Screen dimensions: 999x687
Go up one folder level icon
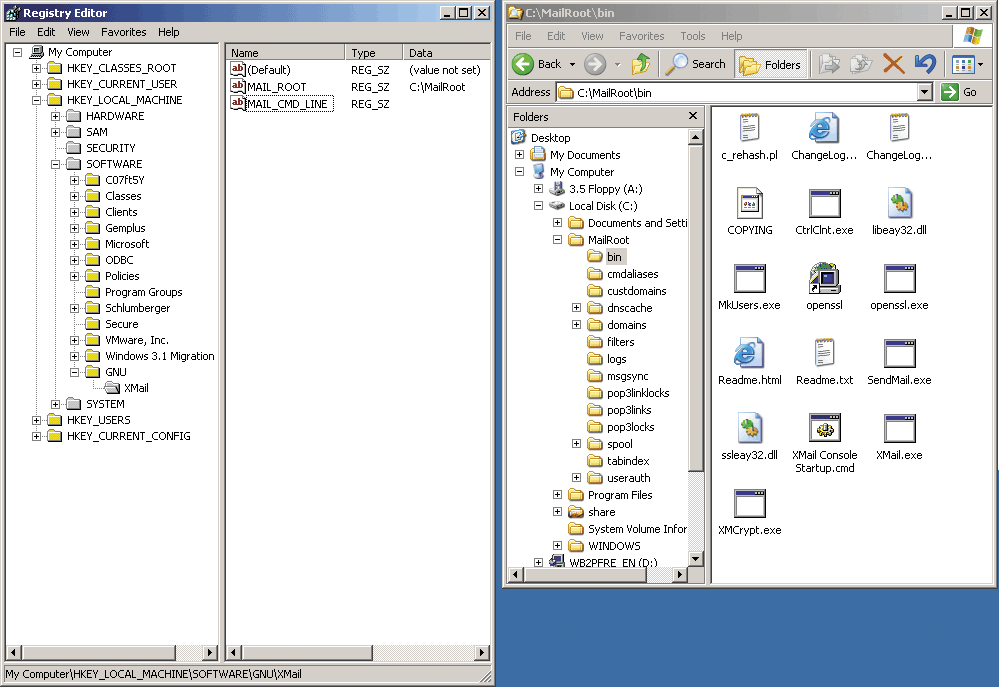click(x=641, y=64)
